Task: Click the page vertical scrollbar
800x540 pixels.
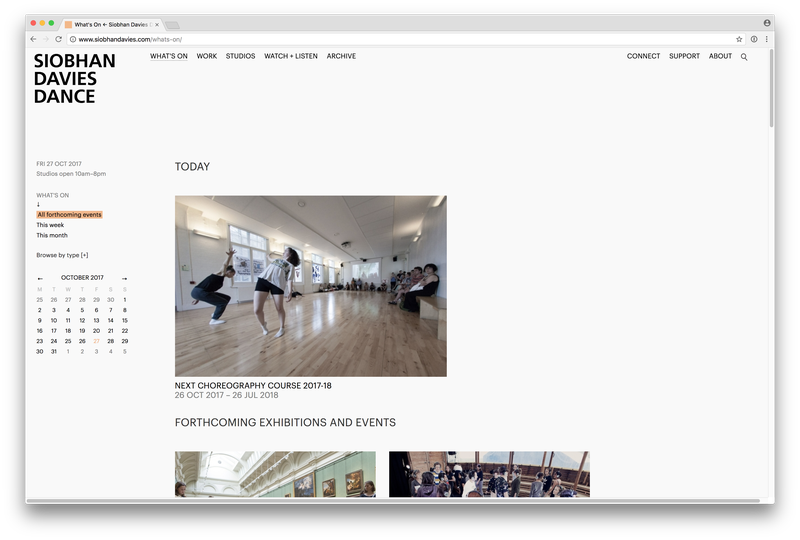Action: point(771,88)
